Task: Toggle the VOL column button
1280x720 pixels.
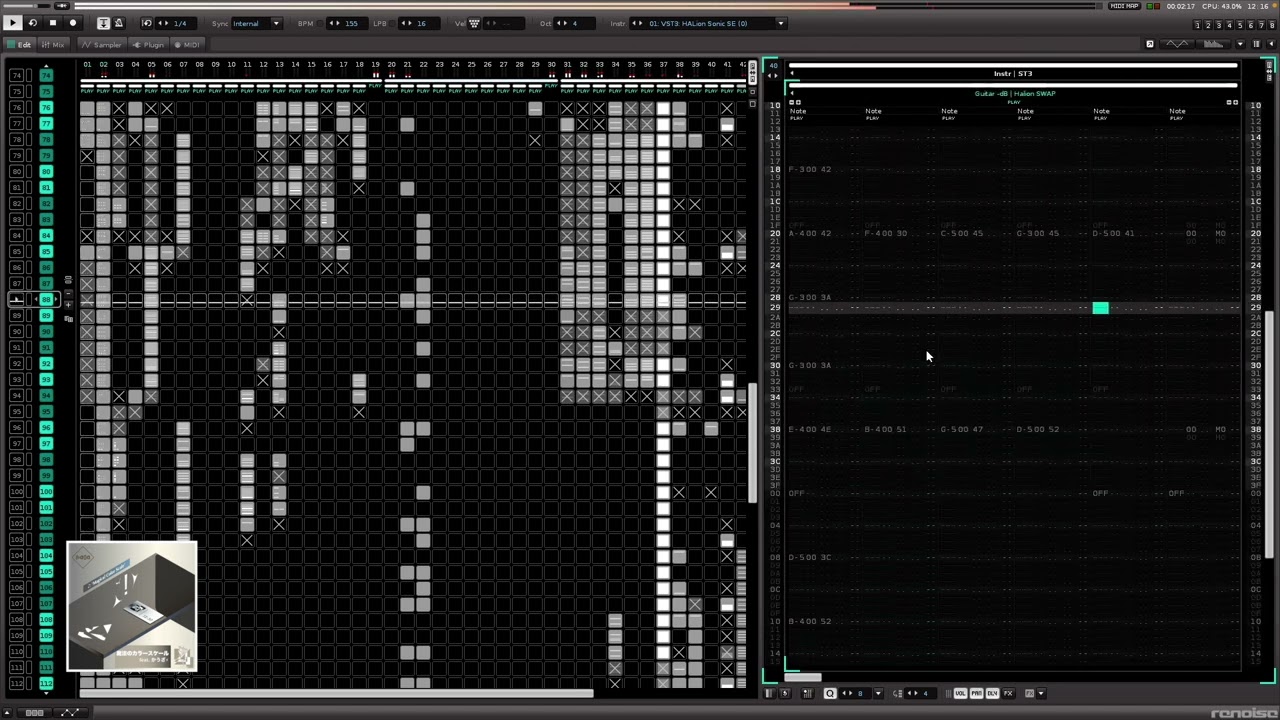Action: click(x=960, y=693)
